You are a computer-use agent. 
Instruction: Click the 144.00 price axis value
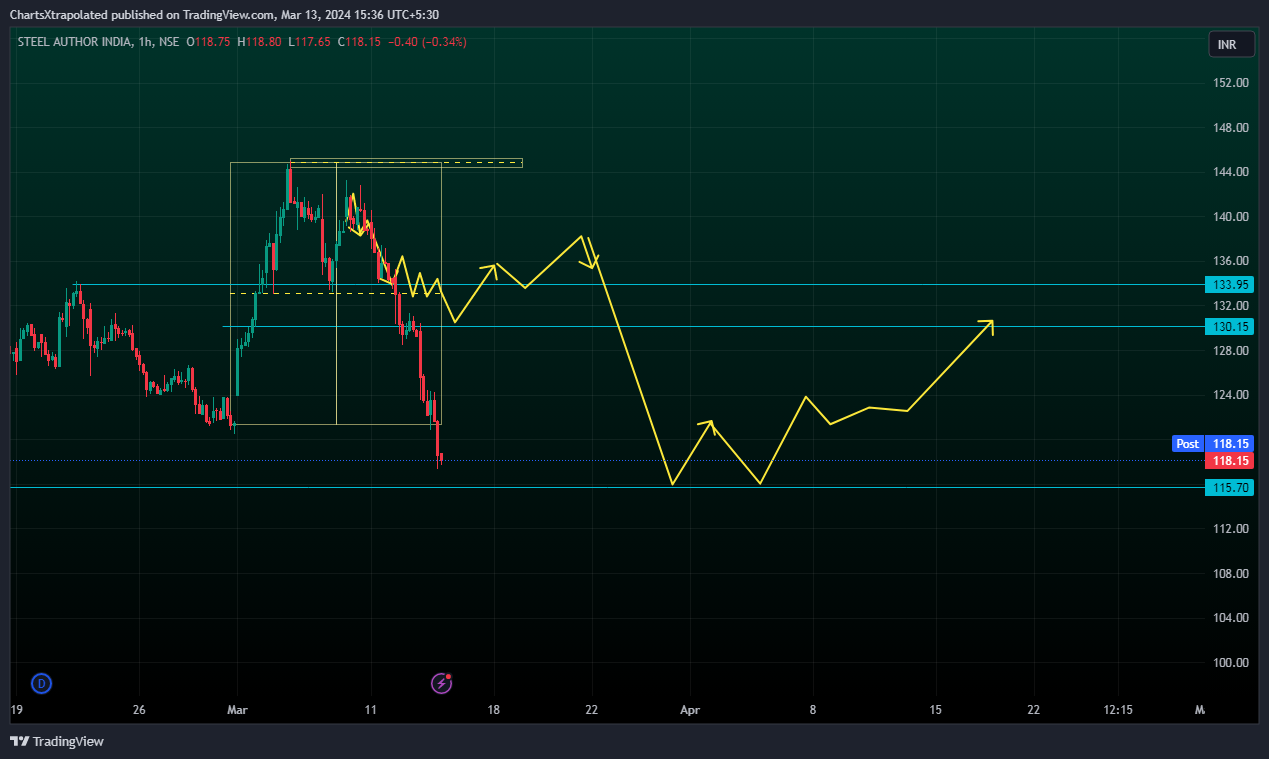[1229, 172]
